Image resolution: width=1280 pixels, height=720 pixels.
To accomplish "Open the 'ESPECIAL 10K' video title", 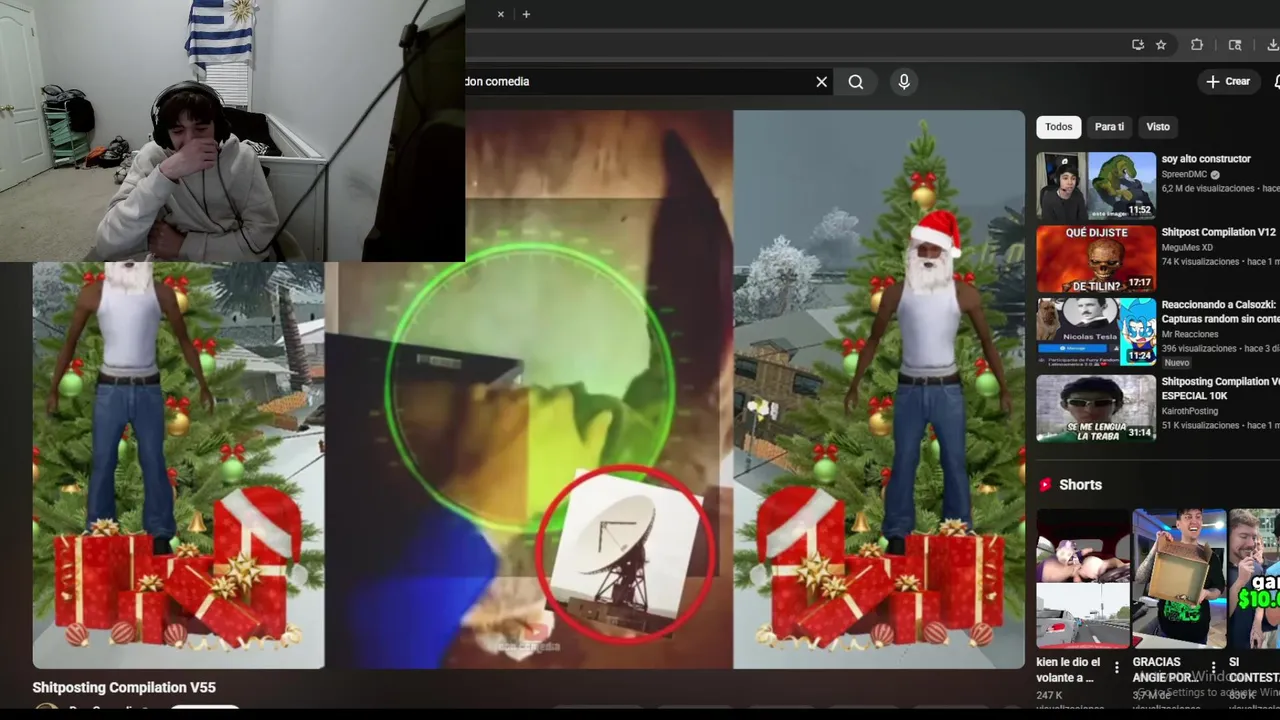I will (x=1220, y=388).
